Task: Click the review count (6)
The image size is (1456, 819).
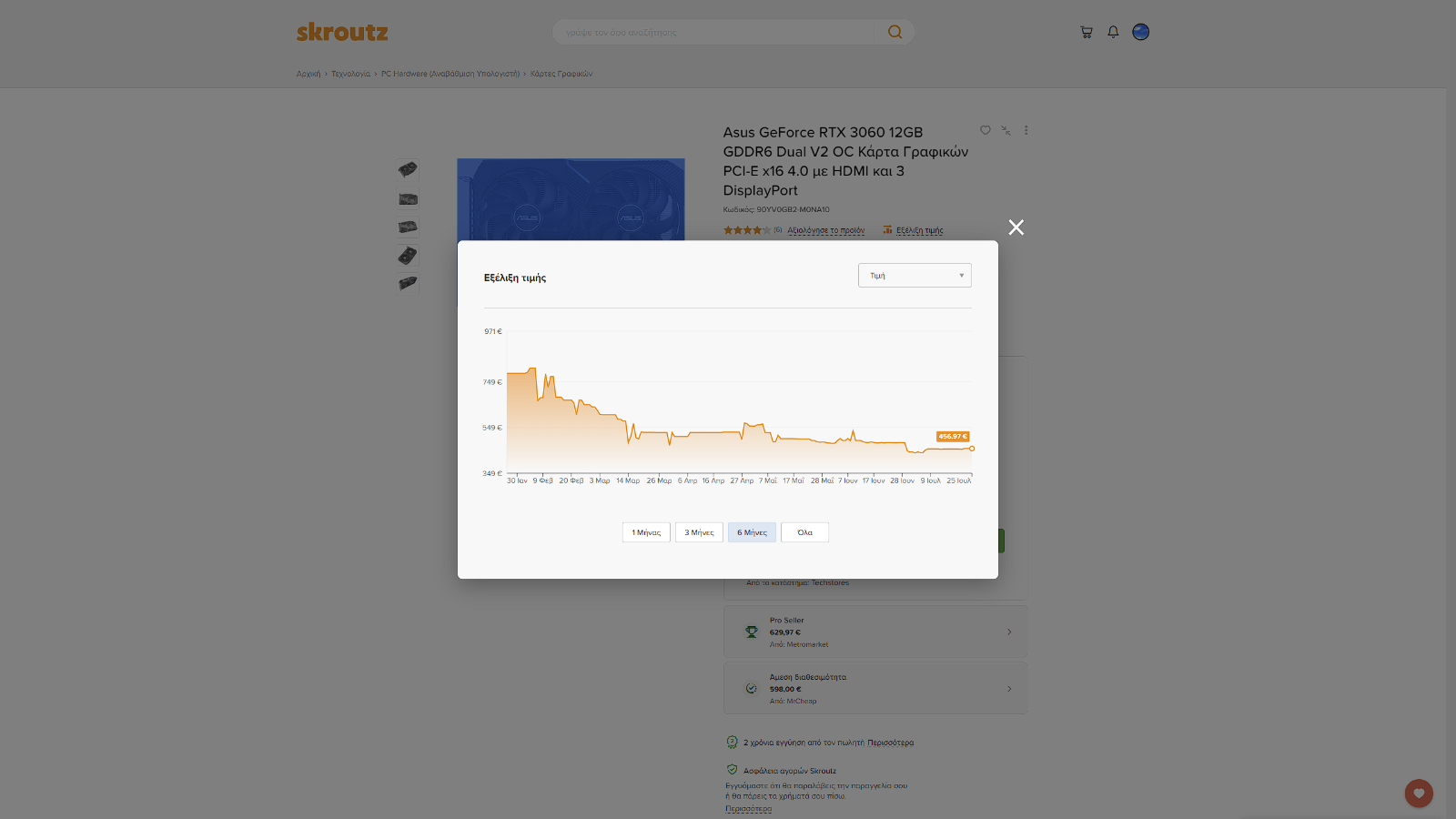Action: click(778, 230)
